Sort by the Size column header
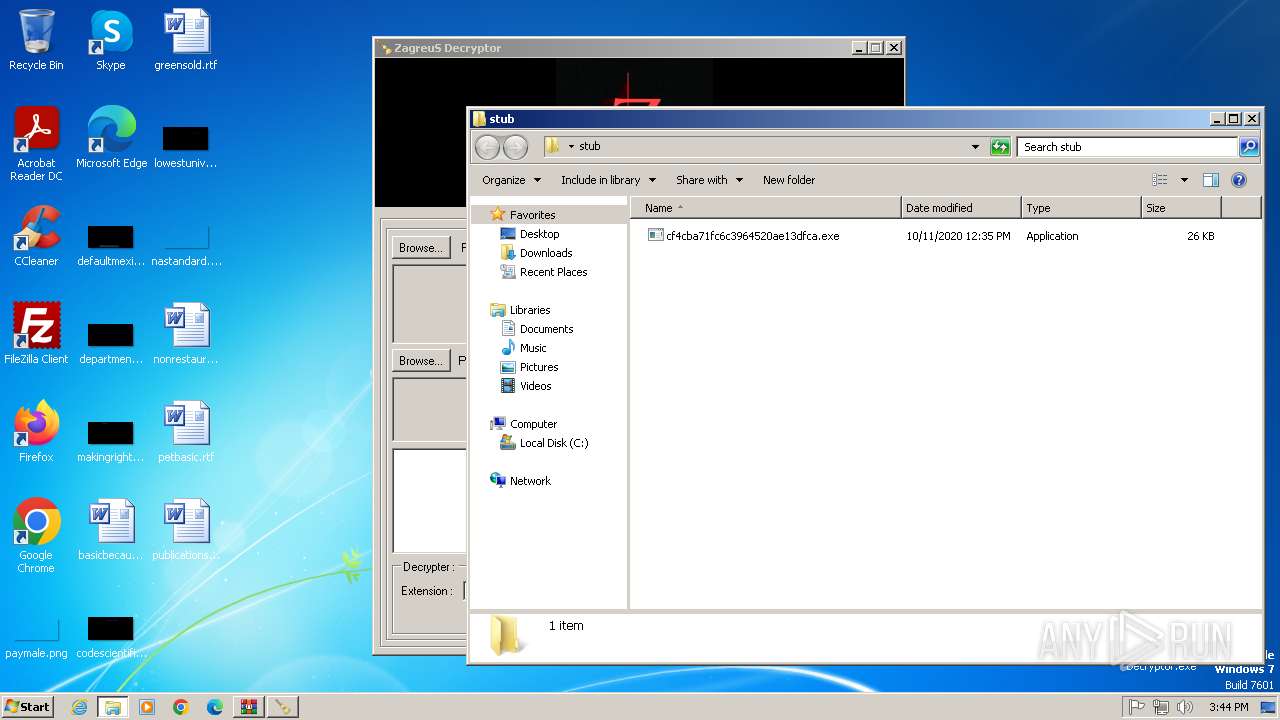The width and height of the screenshot is (1280, 720). 1181,208
